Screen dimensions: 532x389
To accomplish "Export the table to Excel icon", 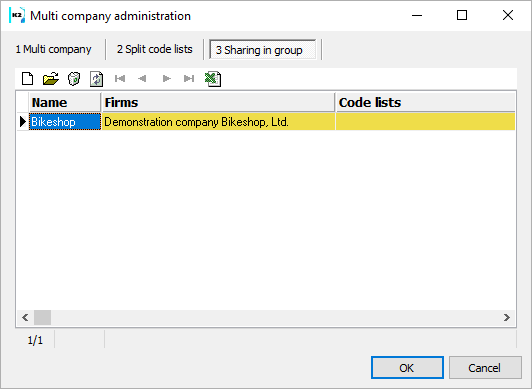I will click(213, 79).
